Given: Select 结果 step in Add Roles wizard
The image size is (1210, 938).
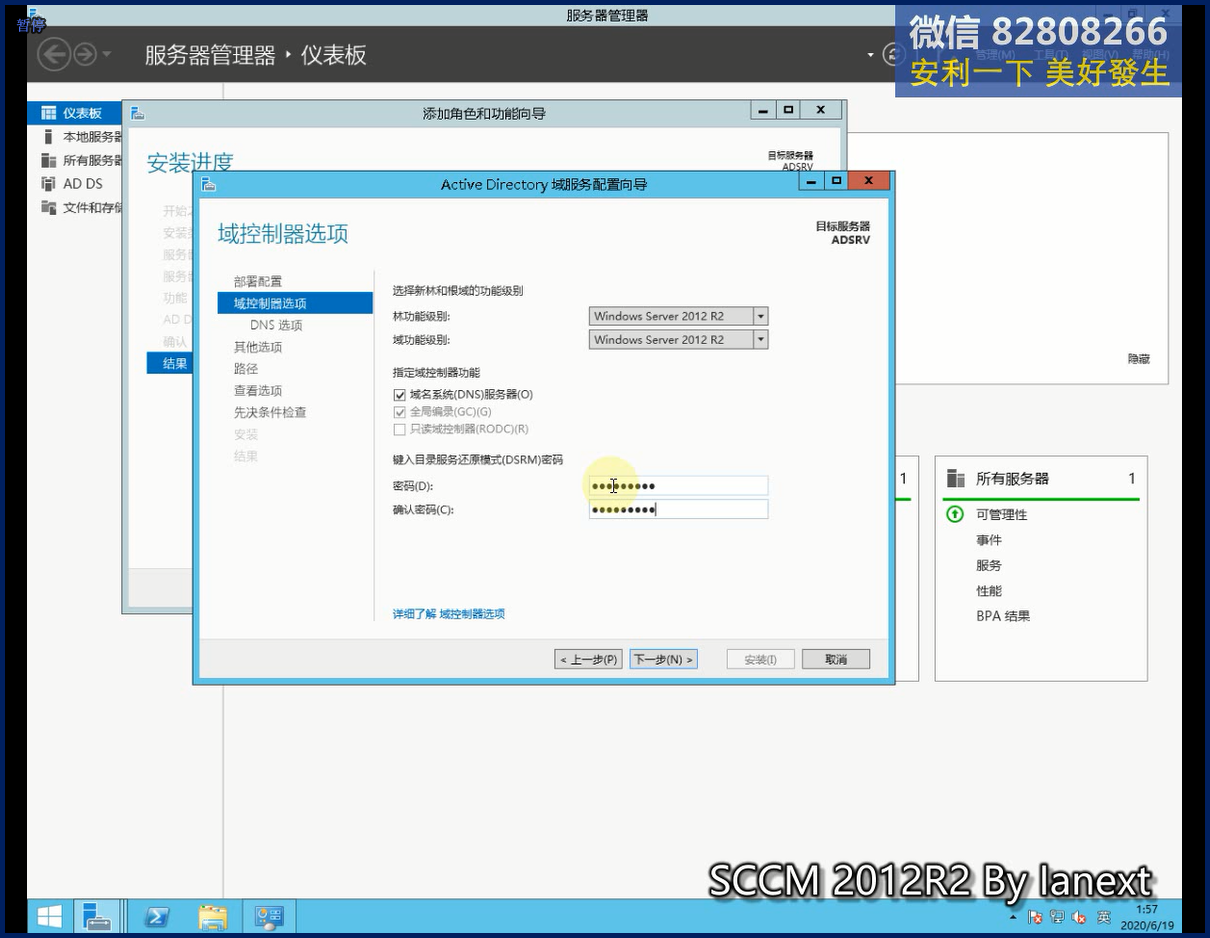Looking at the screenshot, I should [x=170, y=363].
